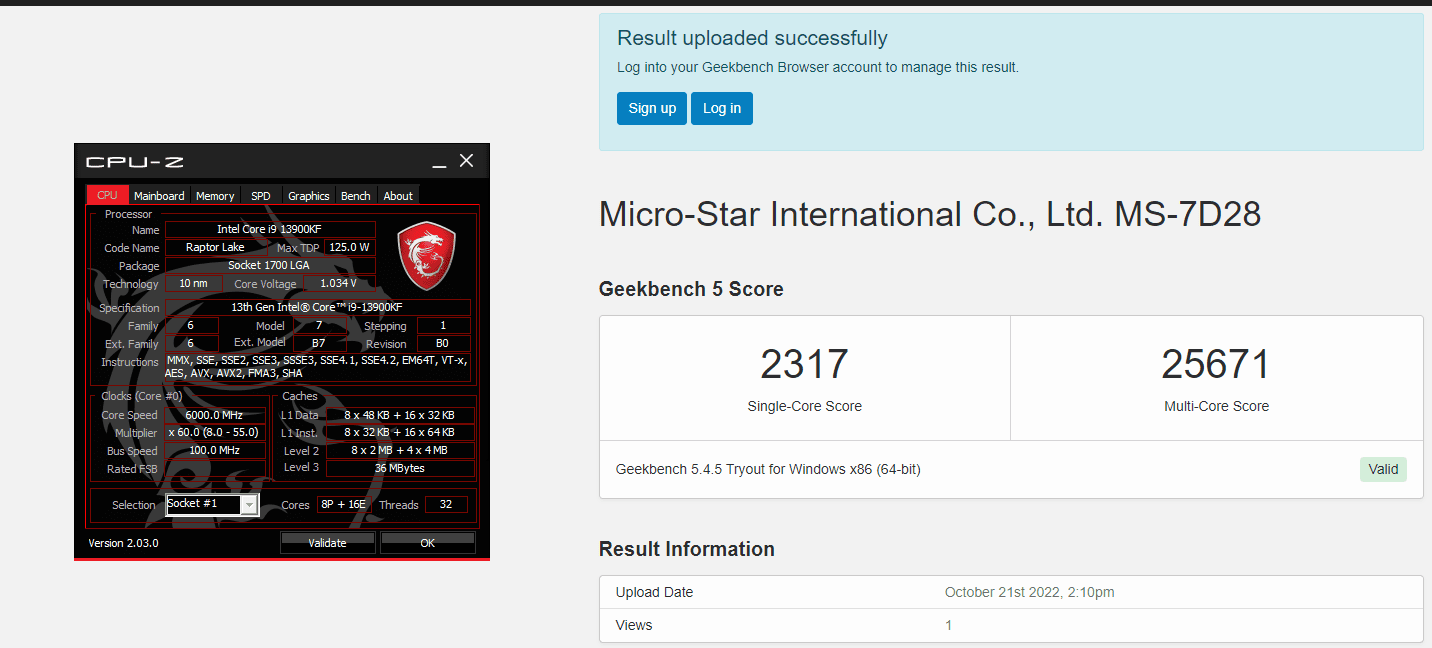Click the x 60.0 multiplier value
The height and width of the screenshot is (648, 1432).
tap(214, 432)
